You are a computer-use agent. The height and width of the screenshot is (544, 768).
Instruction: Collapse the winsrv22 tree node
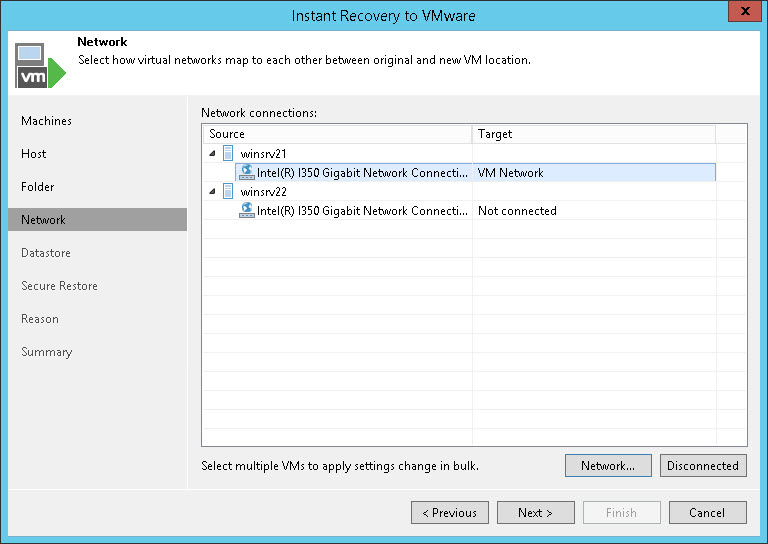211,191
